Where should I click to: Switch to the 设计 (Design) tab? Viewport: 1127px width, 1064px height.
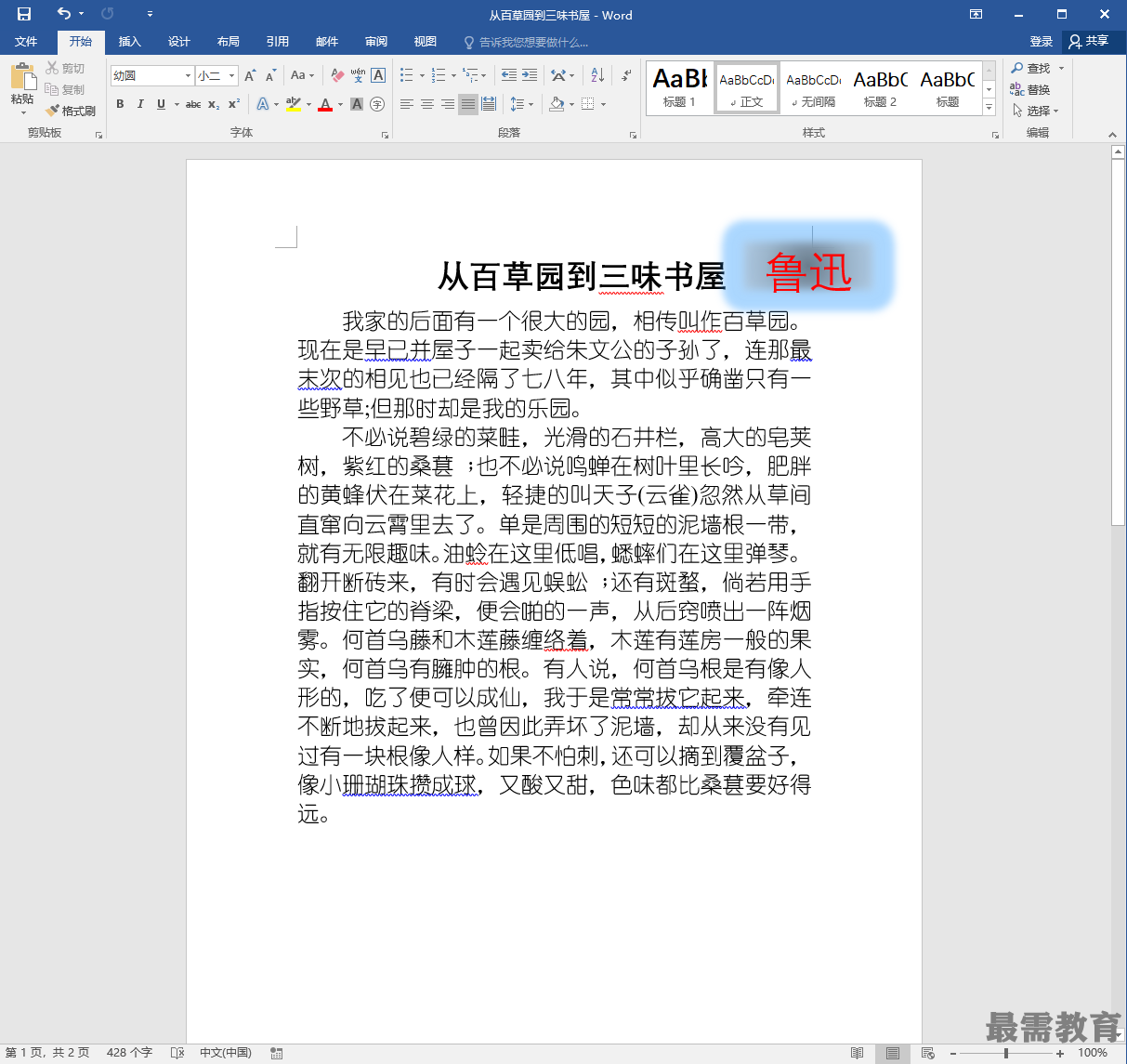(x=179, y=42)
